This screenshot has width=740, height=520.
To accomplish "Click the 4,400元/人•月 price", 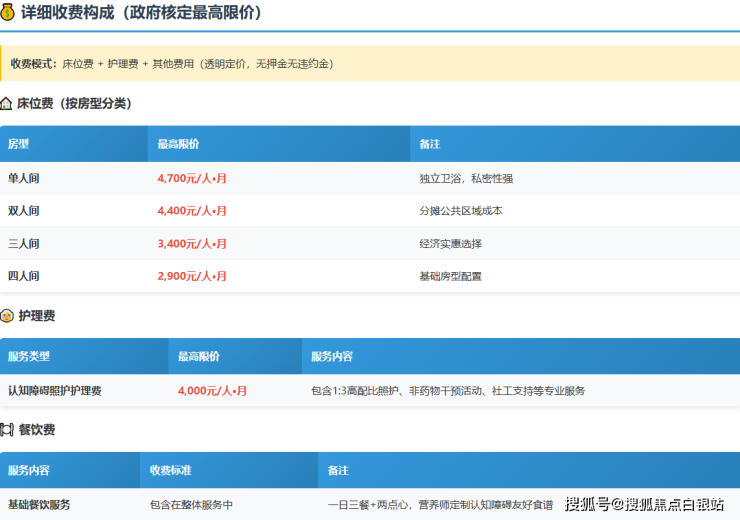I will click(x=192, y=211).
